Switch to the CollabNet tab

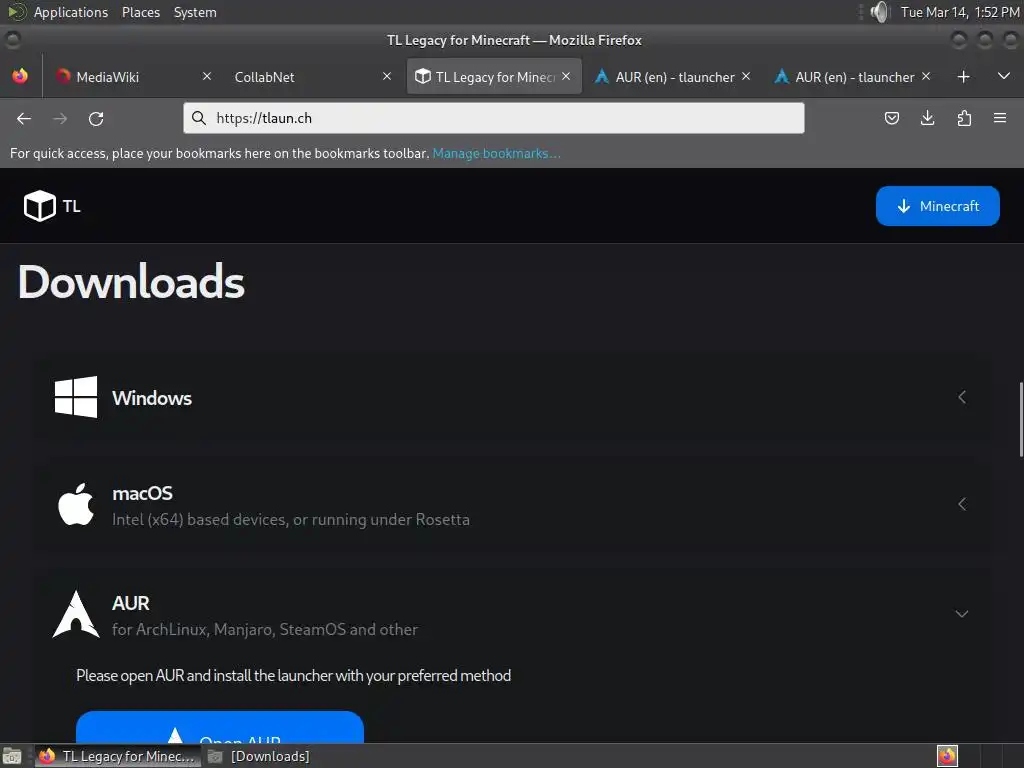click(x=312, y=76)
